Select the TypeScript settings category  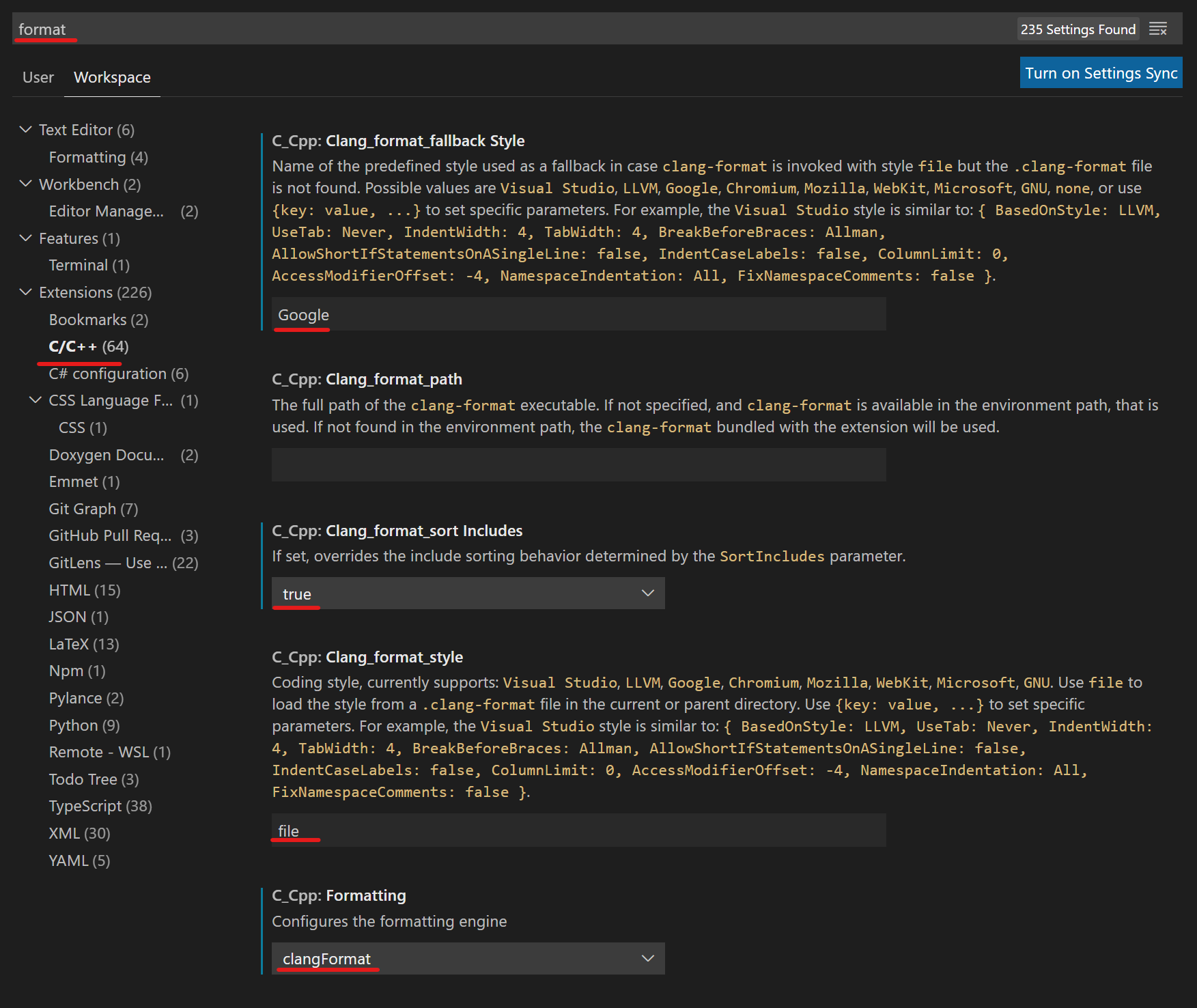click(x=100, y=807)
